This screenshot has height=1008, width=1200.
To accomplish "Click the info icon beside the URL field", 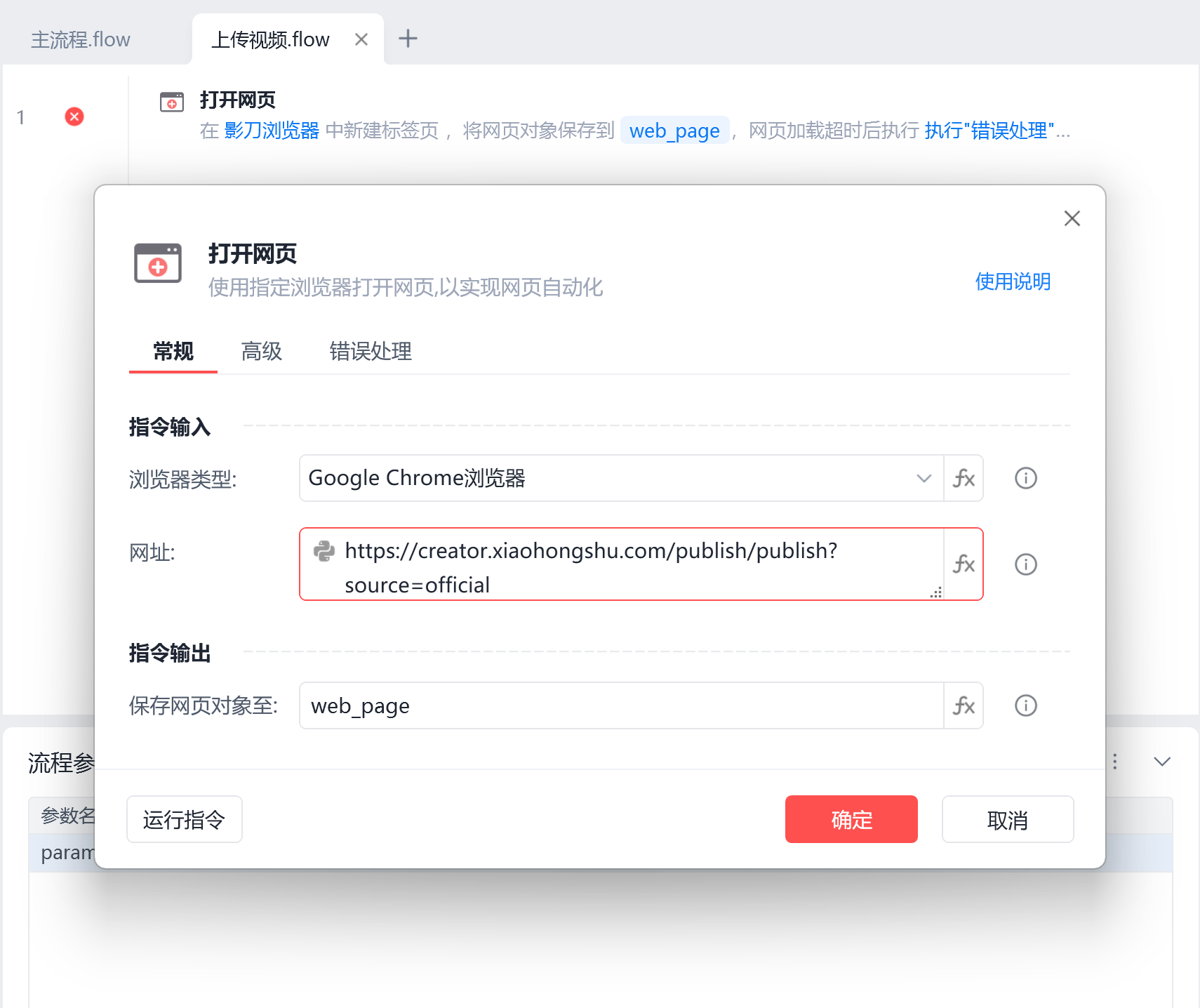I will coord(1025,564).
